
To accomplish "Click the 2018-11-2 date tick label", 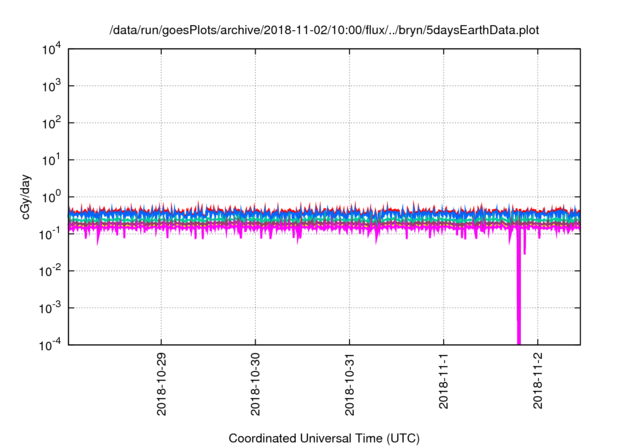I will [x=538, y=381].
